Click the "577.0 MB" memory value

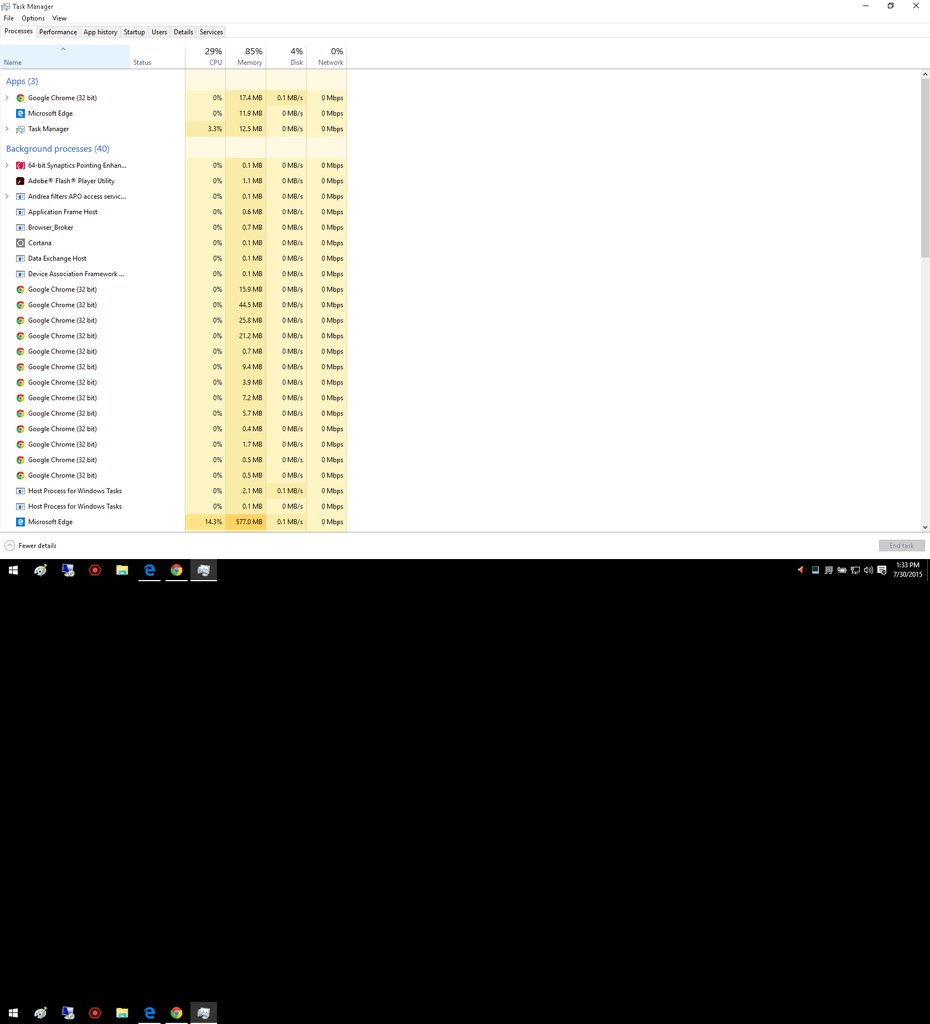tap(249, 522)
